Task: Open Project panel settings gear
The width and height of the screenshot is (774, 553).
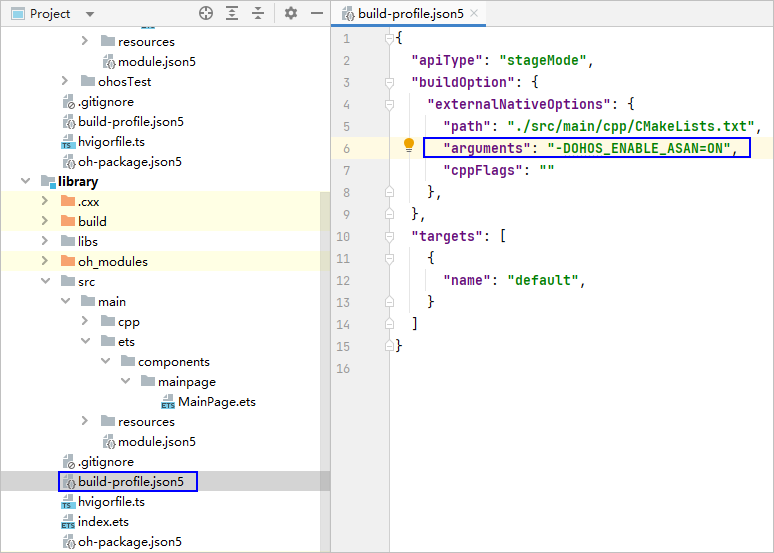Action: coord(291,13)
